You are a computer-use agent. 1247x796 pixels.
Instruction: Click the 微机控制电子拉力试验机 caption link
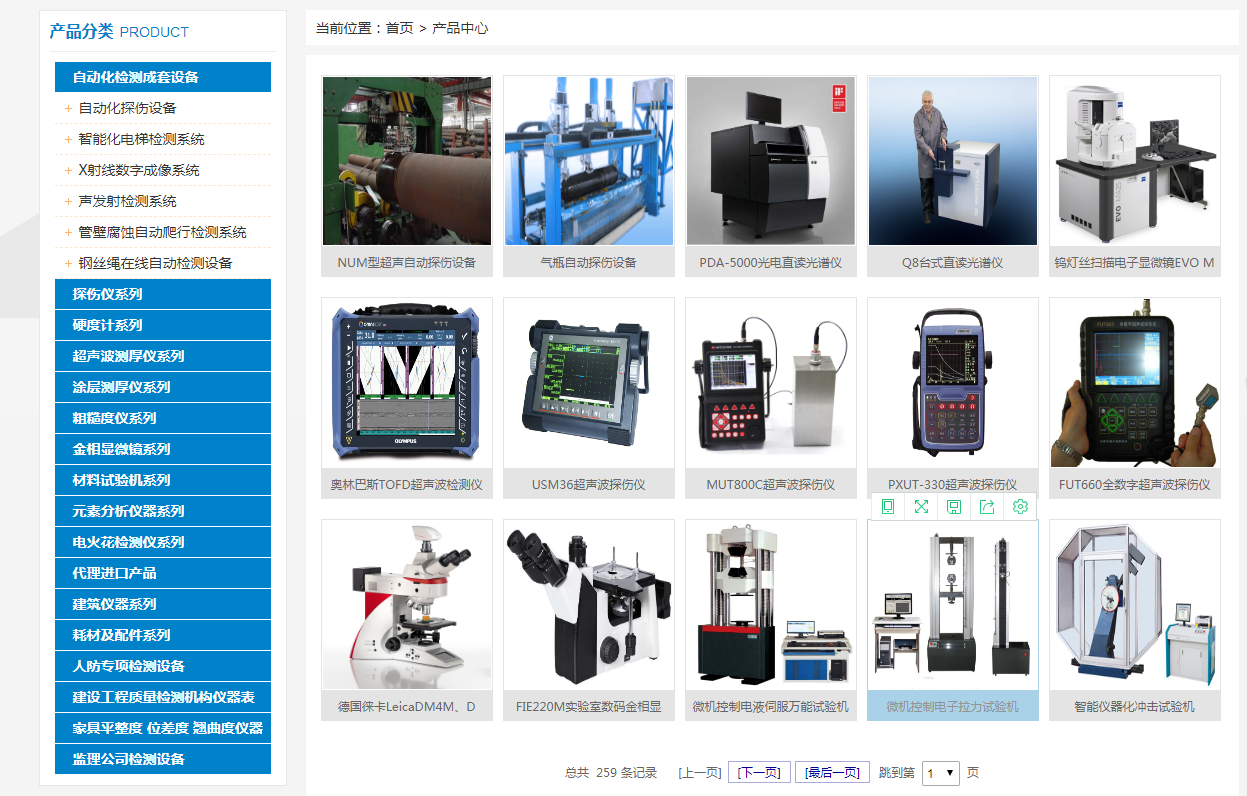click(x=953, y=707)
